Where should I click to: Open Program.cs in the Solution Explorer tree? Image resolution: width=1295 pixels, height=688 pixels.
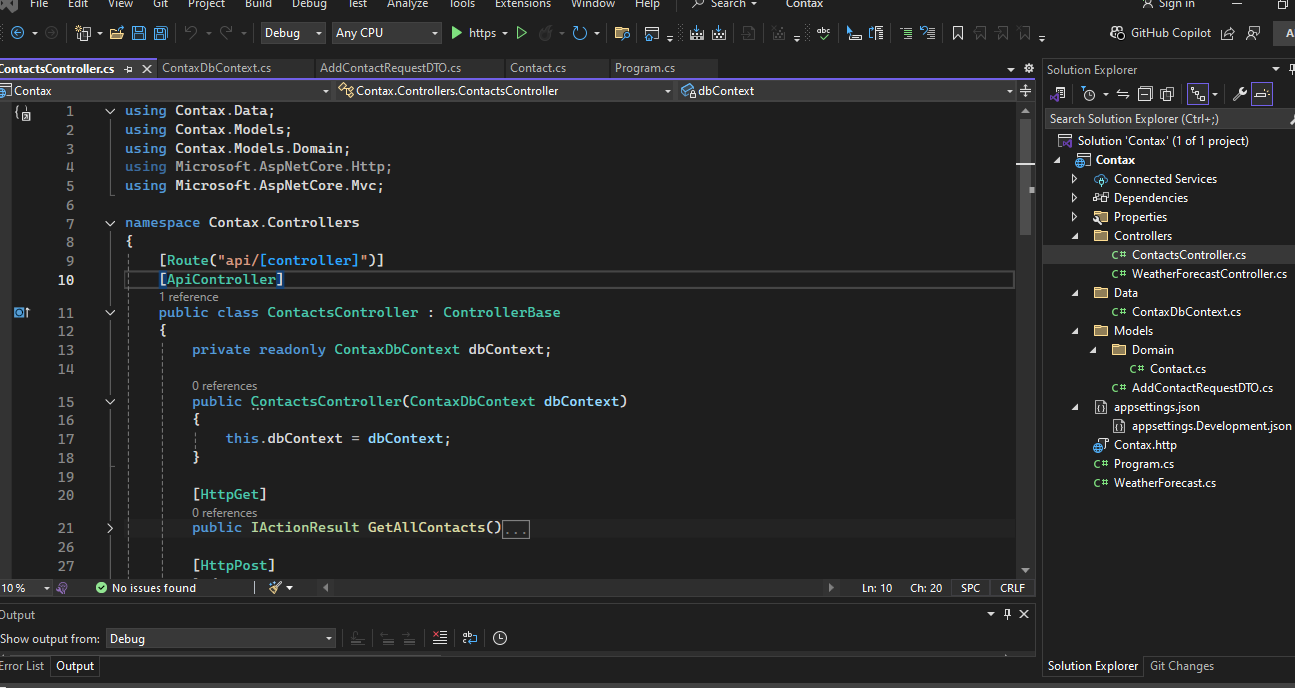pyautogui.click(x=1143, y=464)
